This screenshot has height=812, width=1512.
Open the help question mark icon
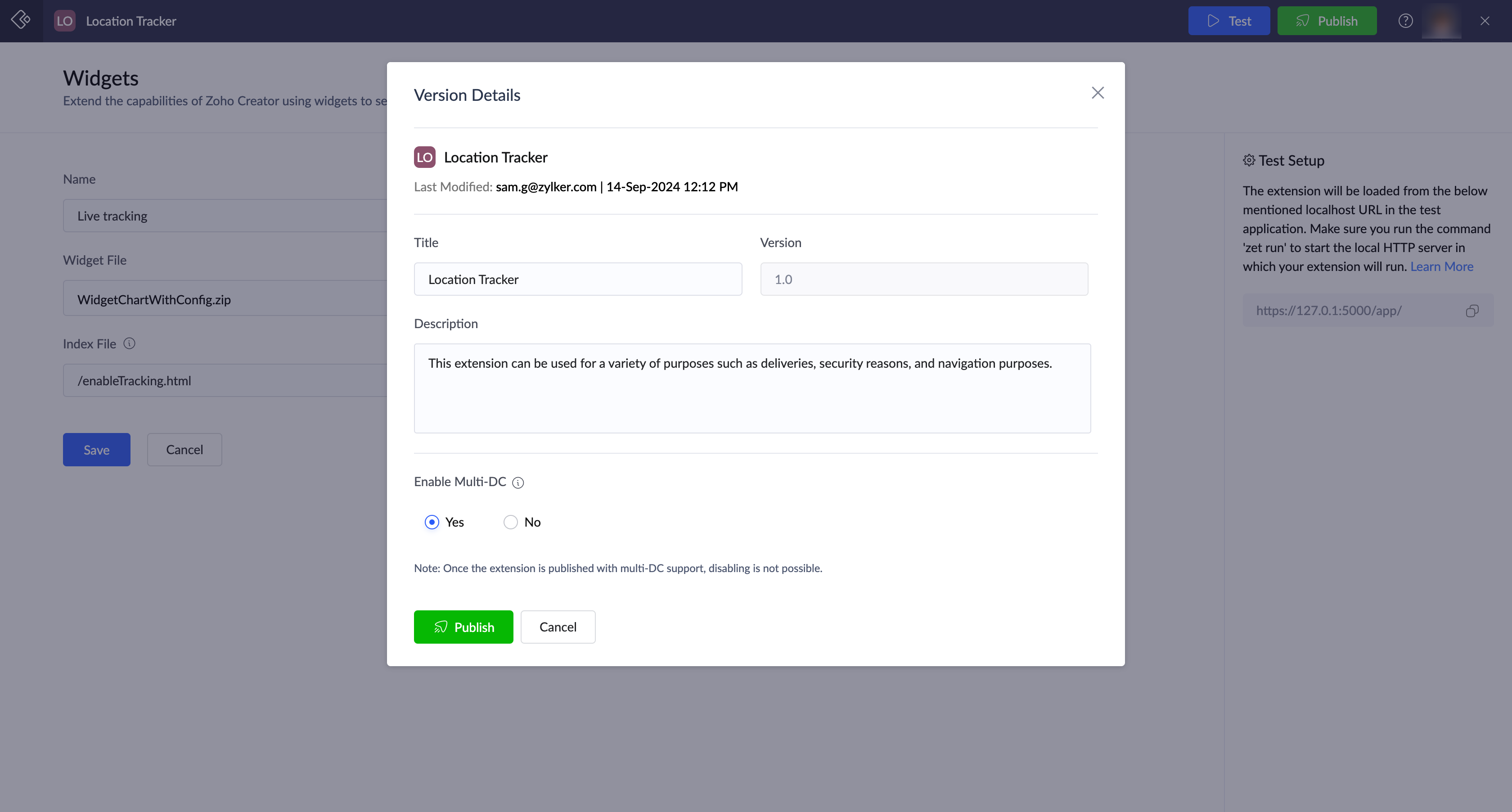(x=1405, y=21)
